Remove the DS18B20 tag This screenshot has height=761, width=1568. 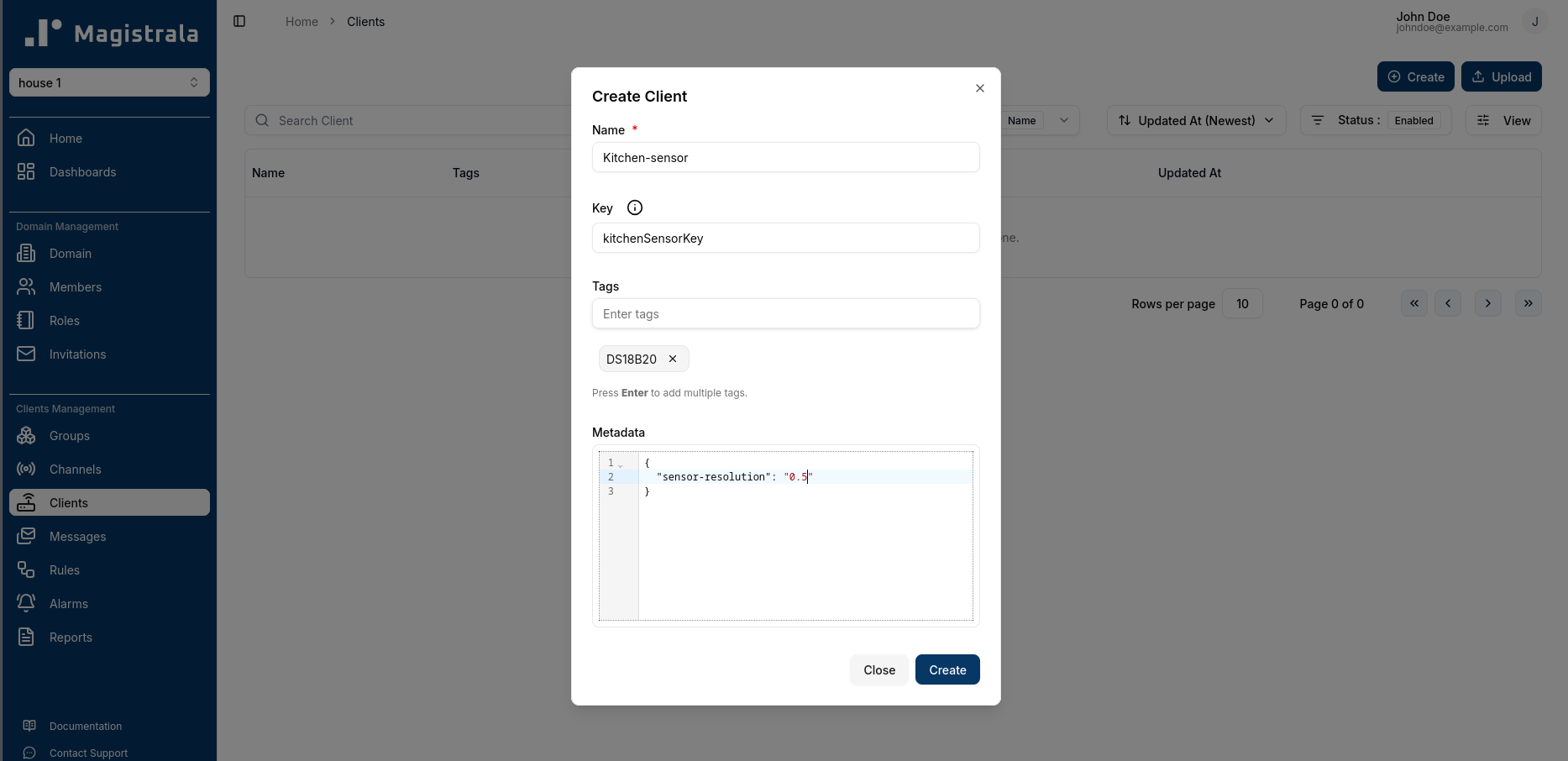(x=672, y=359)
